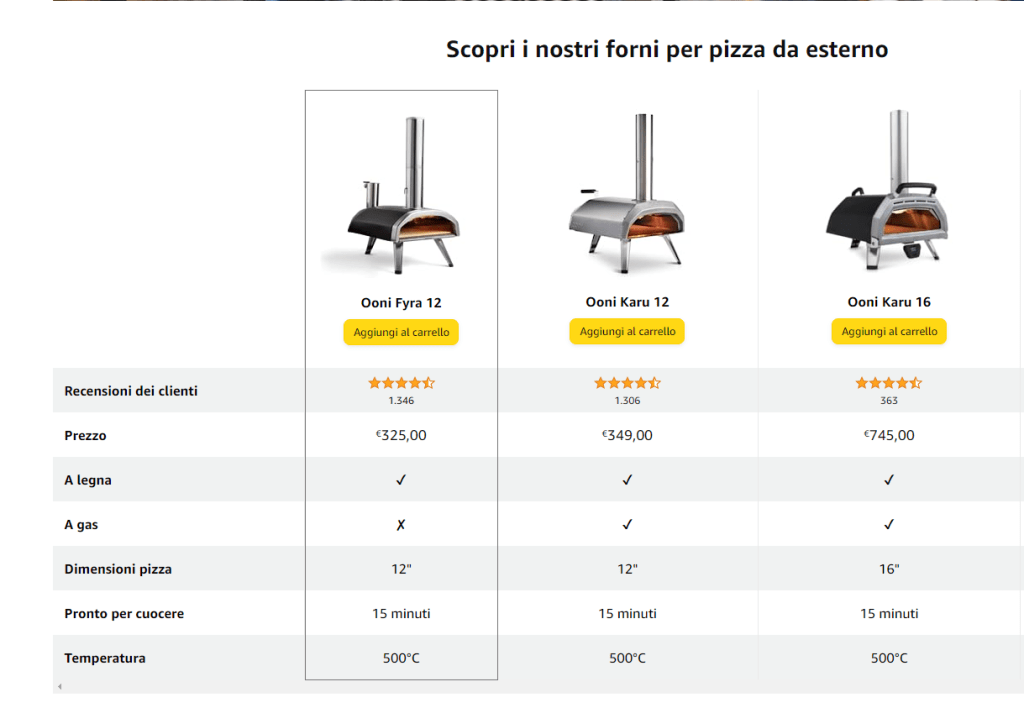Add Ooni Fyra 12 to cart
1024x708 pixels.
pos(401,332)
